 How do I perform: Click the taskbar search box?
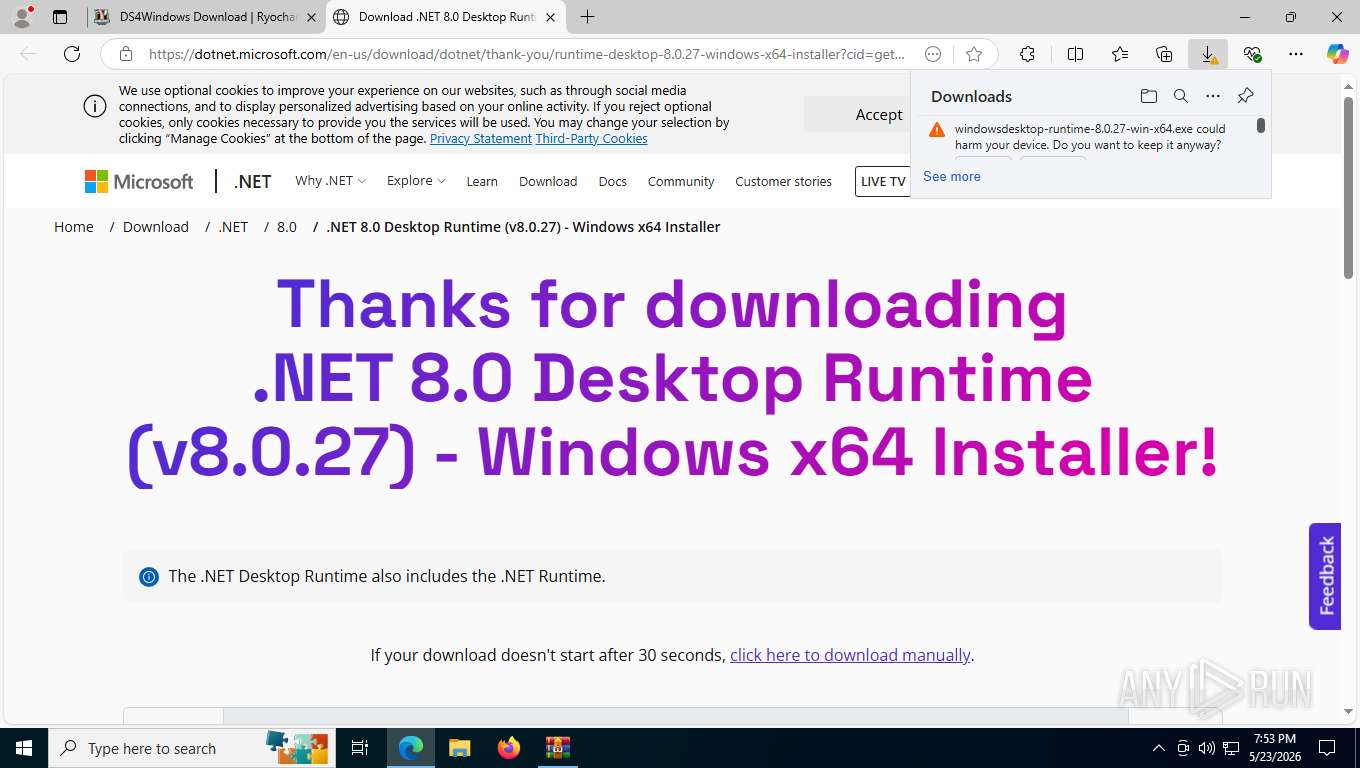click(x=191, y=748)
